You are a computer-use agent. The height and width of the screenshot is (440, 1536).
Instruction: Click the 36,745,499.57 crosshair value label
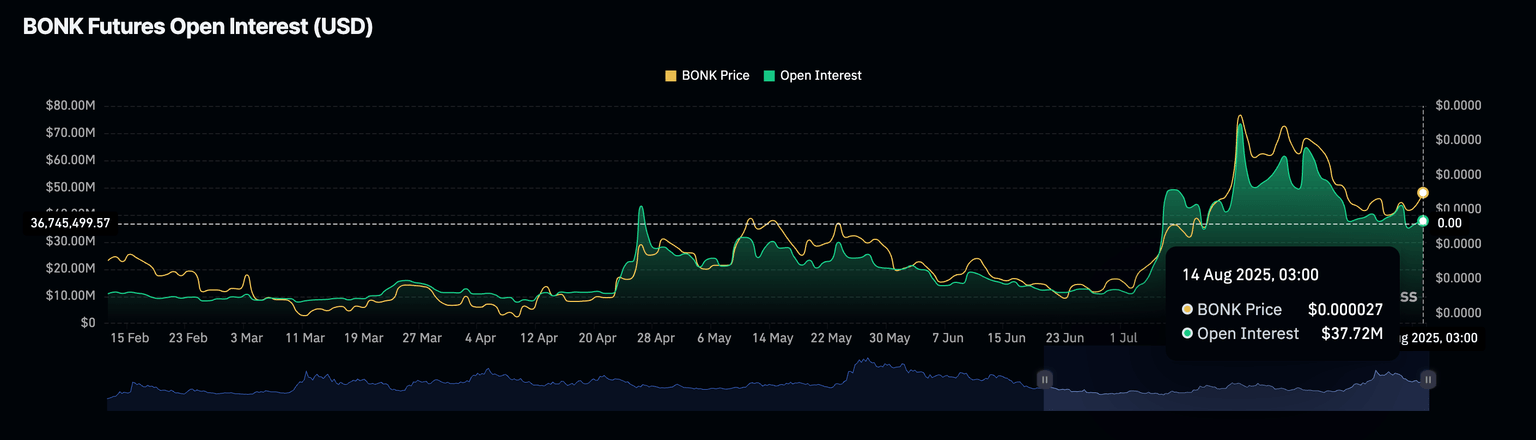click(70, 223)
